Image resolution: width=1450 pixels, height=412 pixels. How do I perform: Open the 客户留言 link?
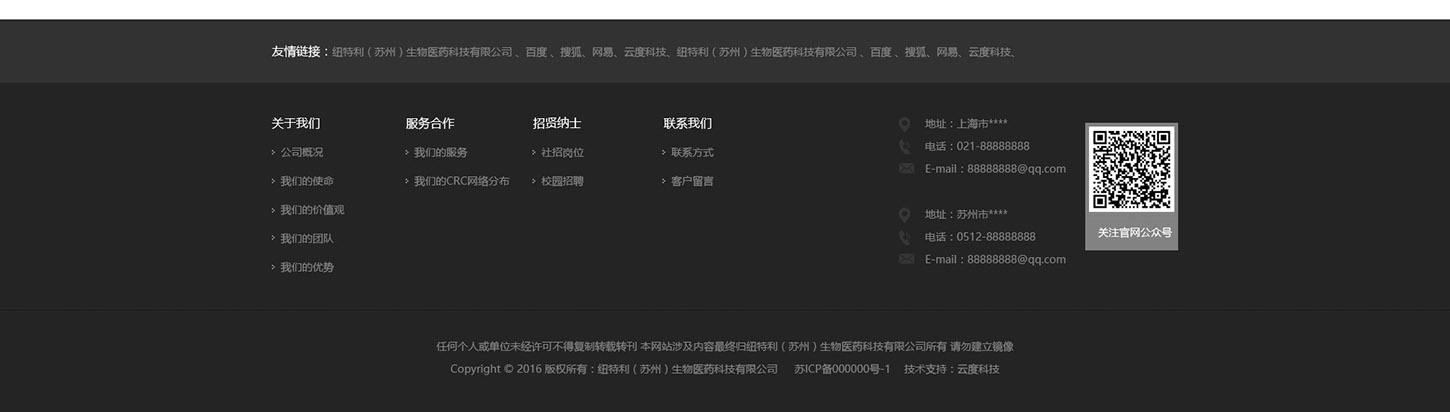(692, 182)
